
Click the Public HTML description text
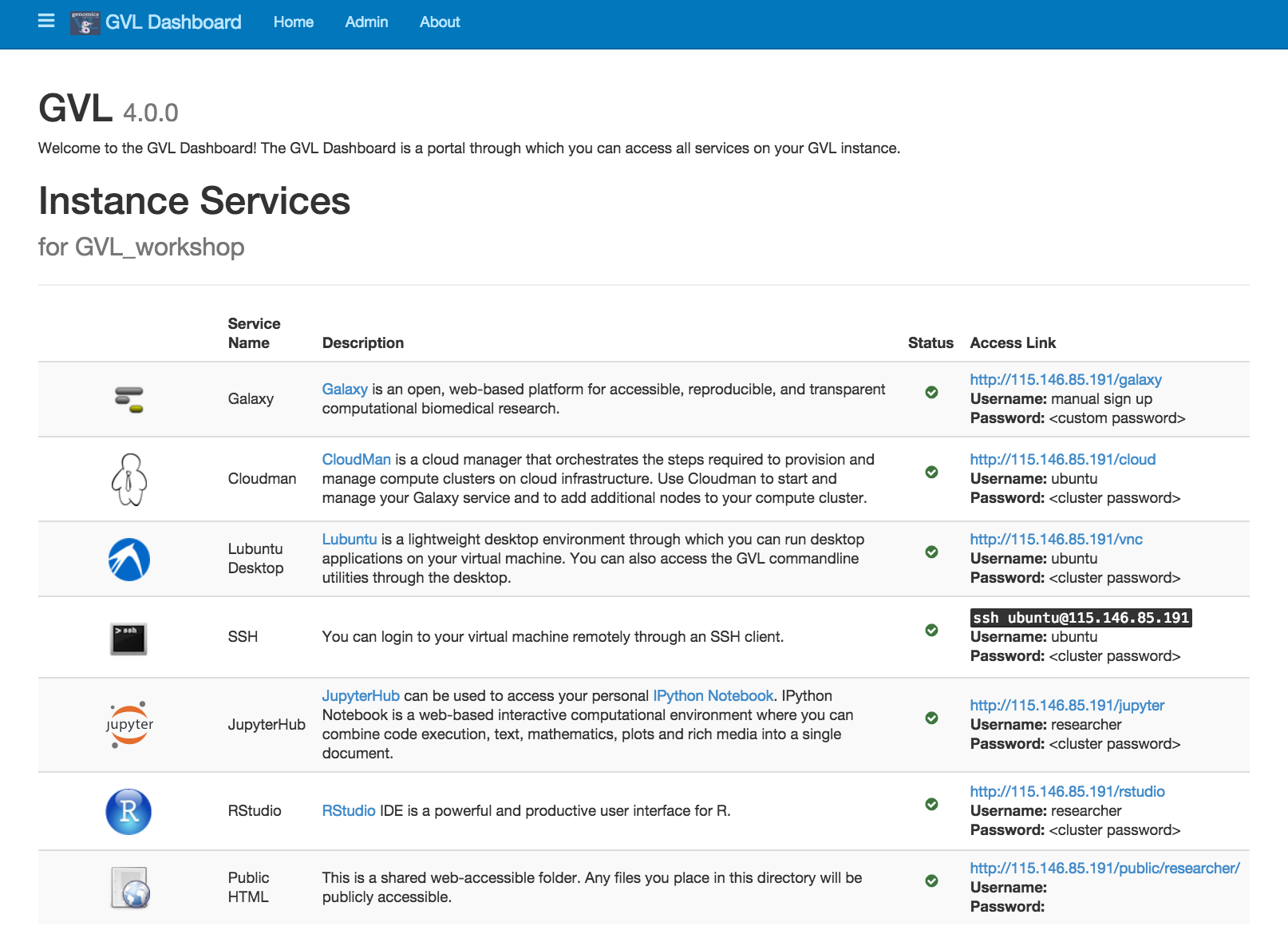click(x=592, y=887)
